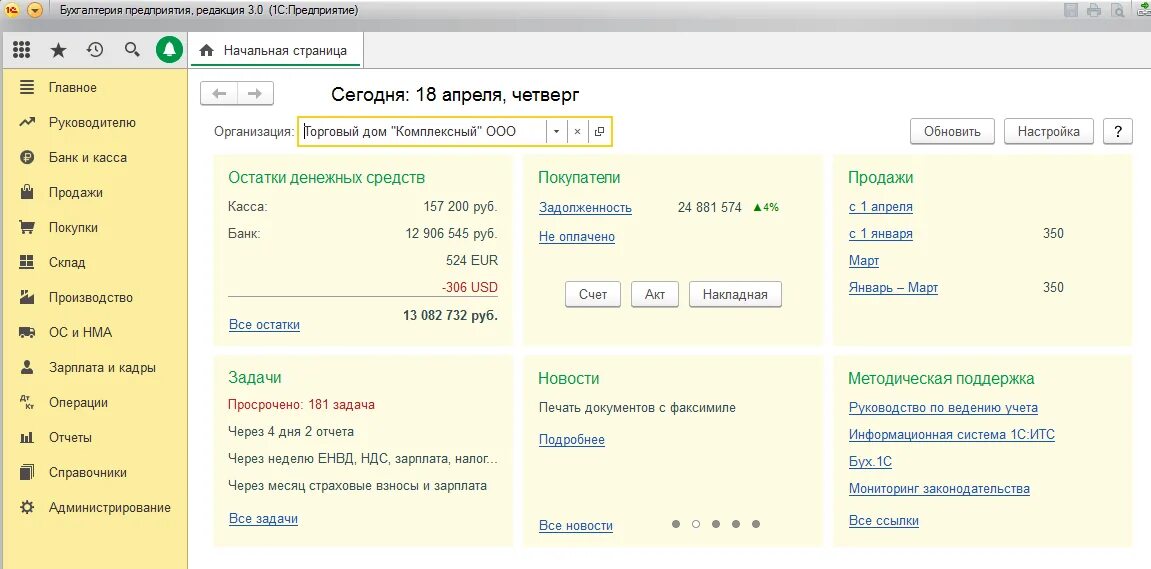Open notifications via green bell icon
This screenshot has width=1151, height=569.
170,50
